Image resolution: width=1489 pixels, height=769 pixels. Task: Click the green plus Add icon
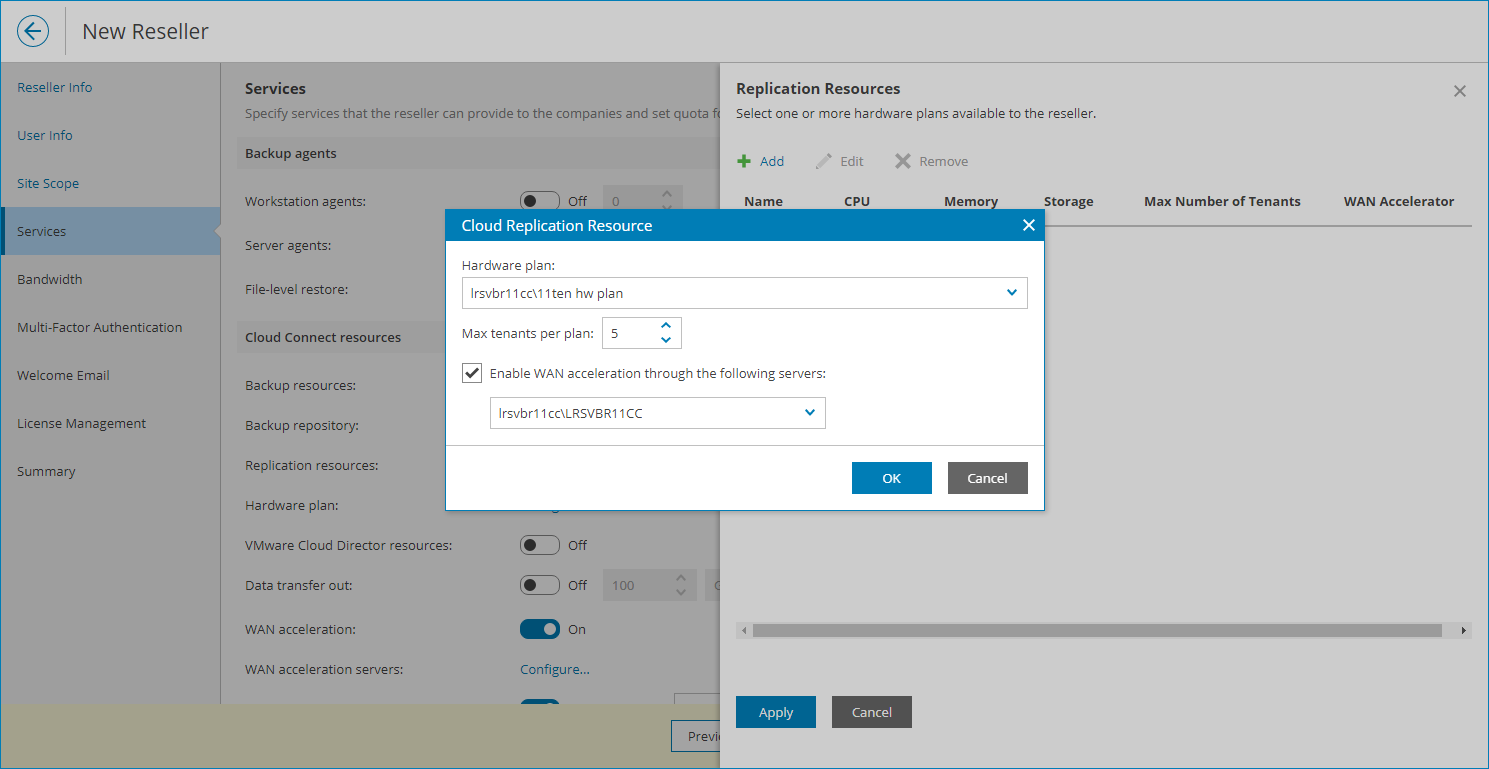coord(744,161)
